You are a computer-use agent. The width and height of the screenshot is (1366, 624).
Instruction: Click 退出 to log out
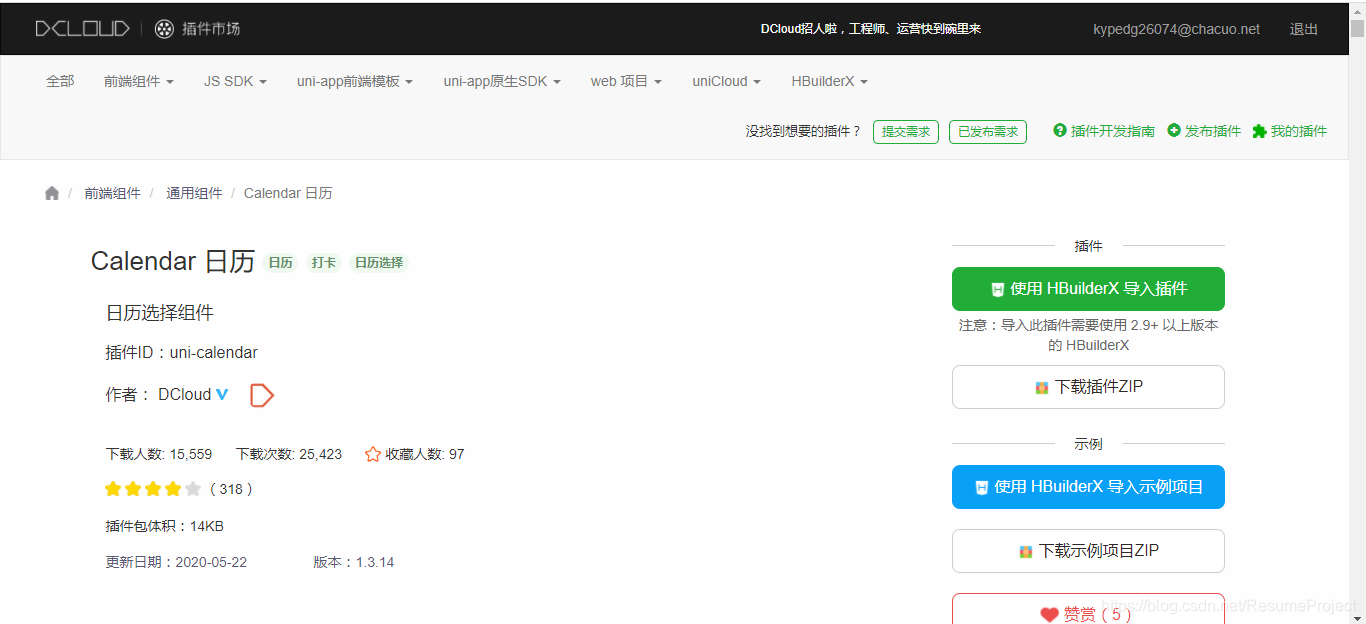tap(1304, 29)
